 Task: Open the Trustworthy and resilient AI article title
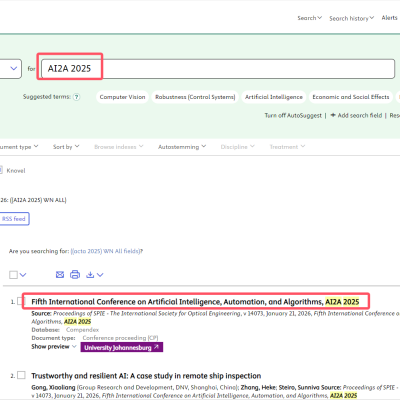146,376
